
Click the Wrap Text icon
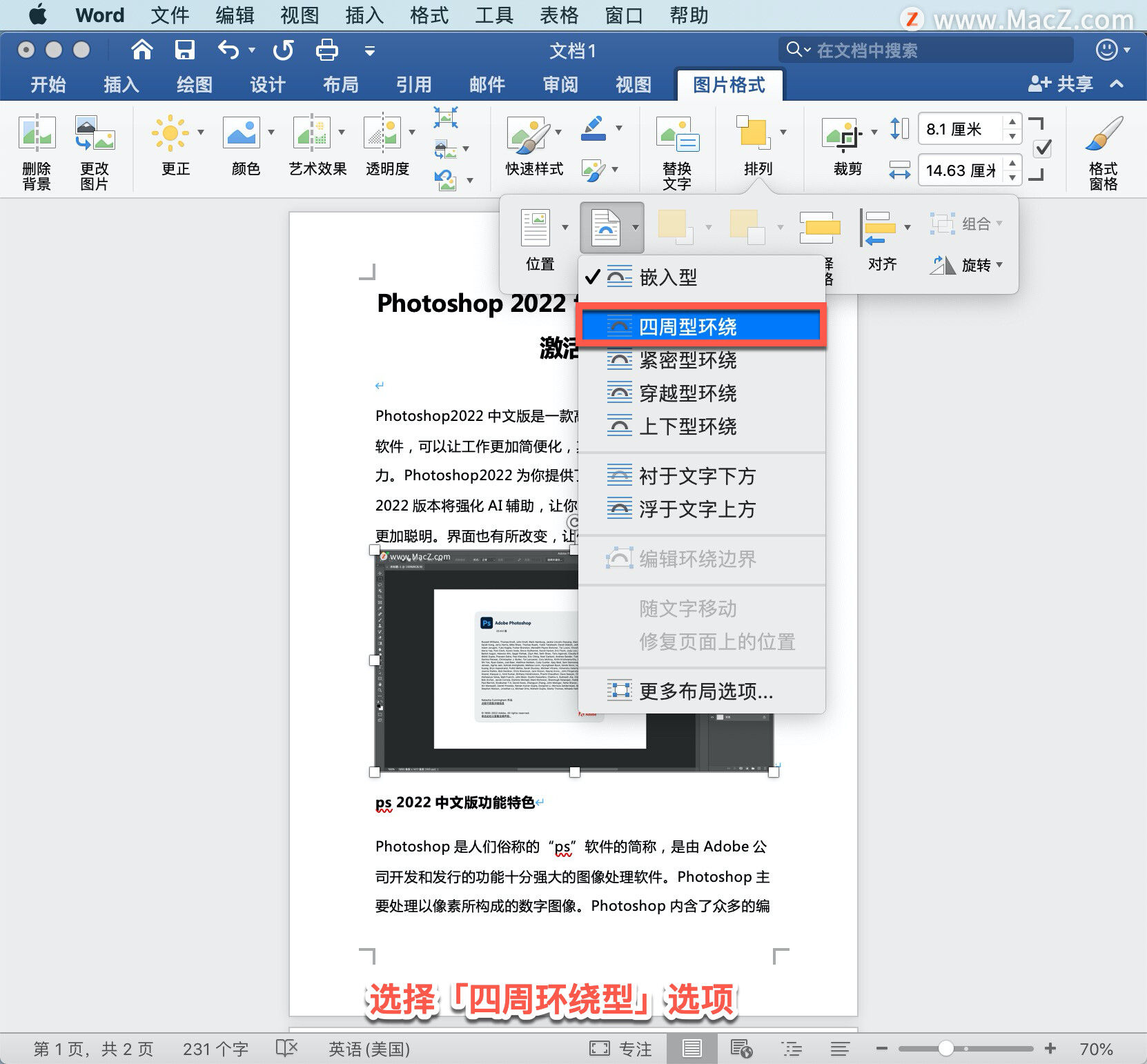click(x=606, y=228)
